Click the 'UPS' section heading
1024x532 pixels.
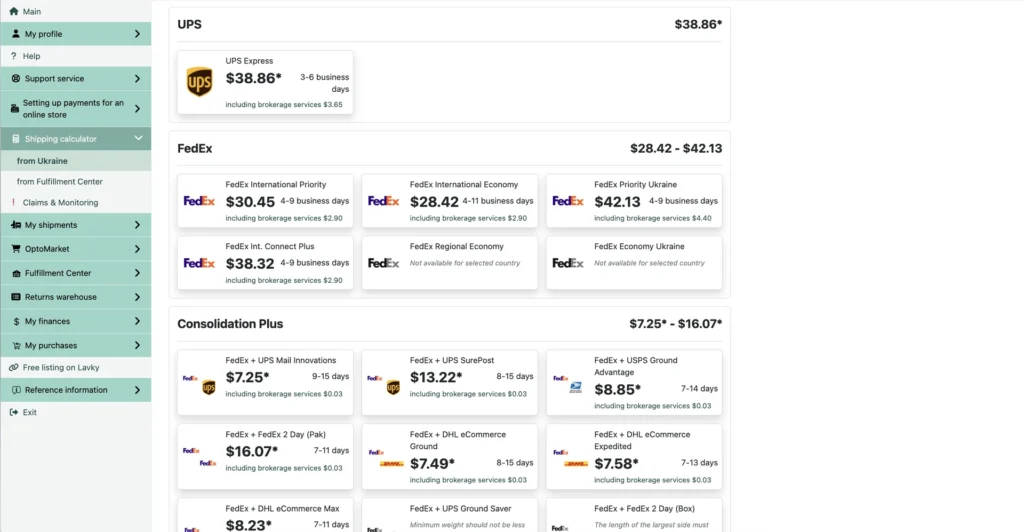189,24
